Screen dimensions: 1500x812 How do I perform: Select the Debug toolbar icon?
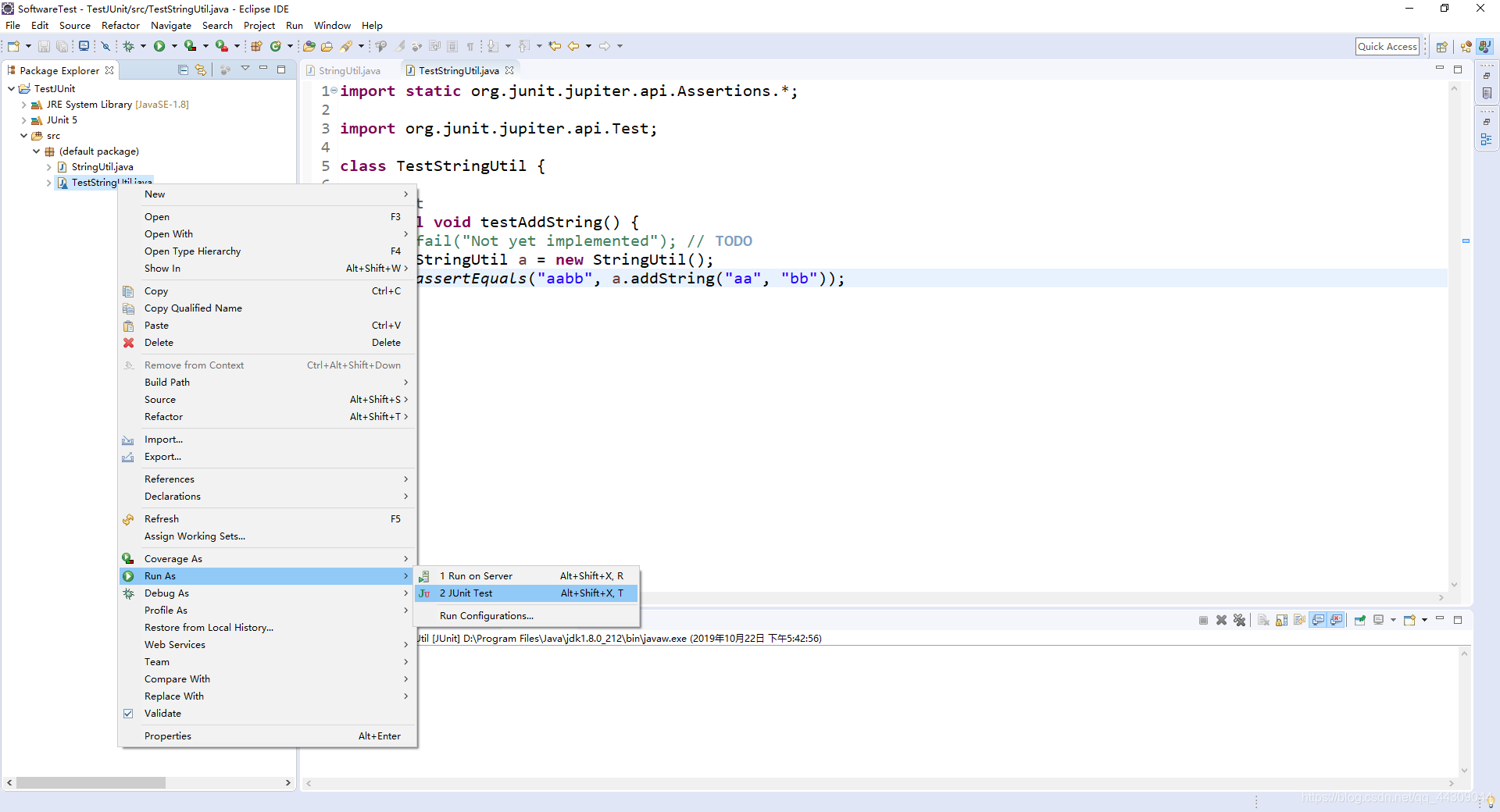coord(129,46)
